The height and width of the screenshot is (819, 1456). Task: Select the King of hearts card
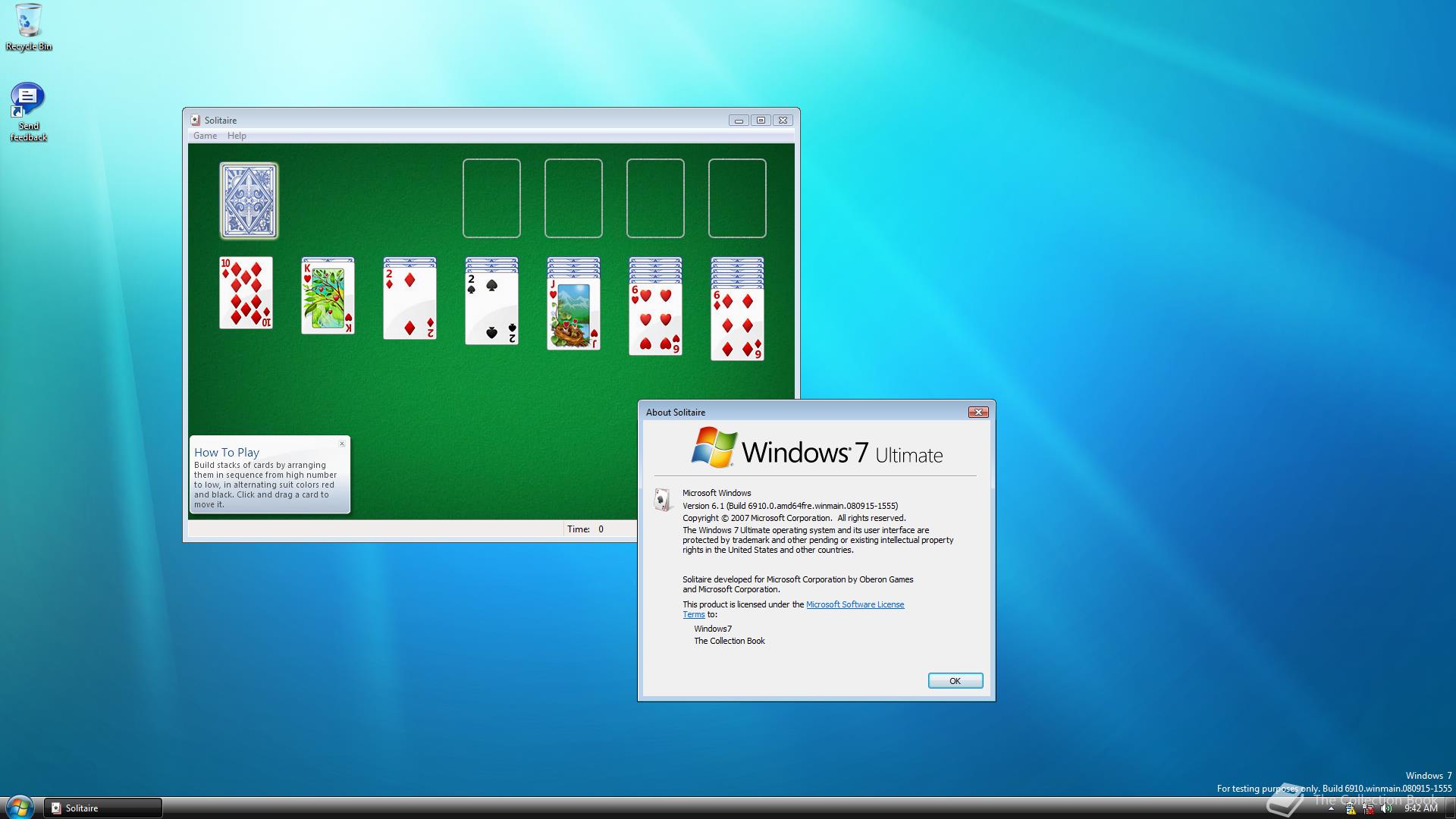point(328,297)
